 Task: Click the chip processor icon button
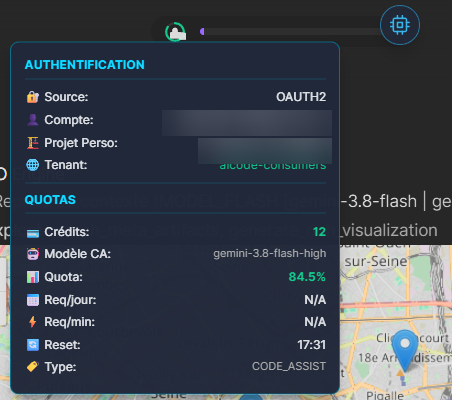(x=400, y=25)
